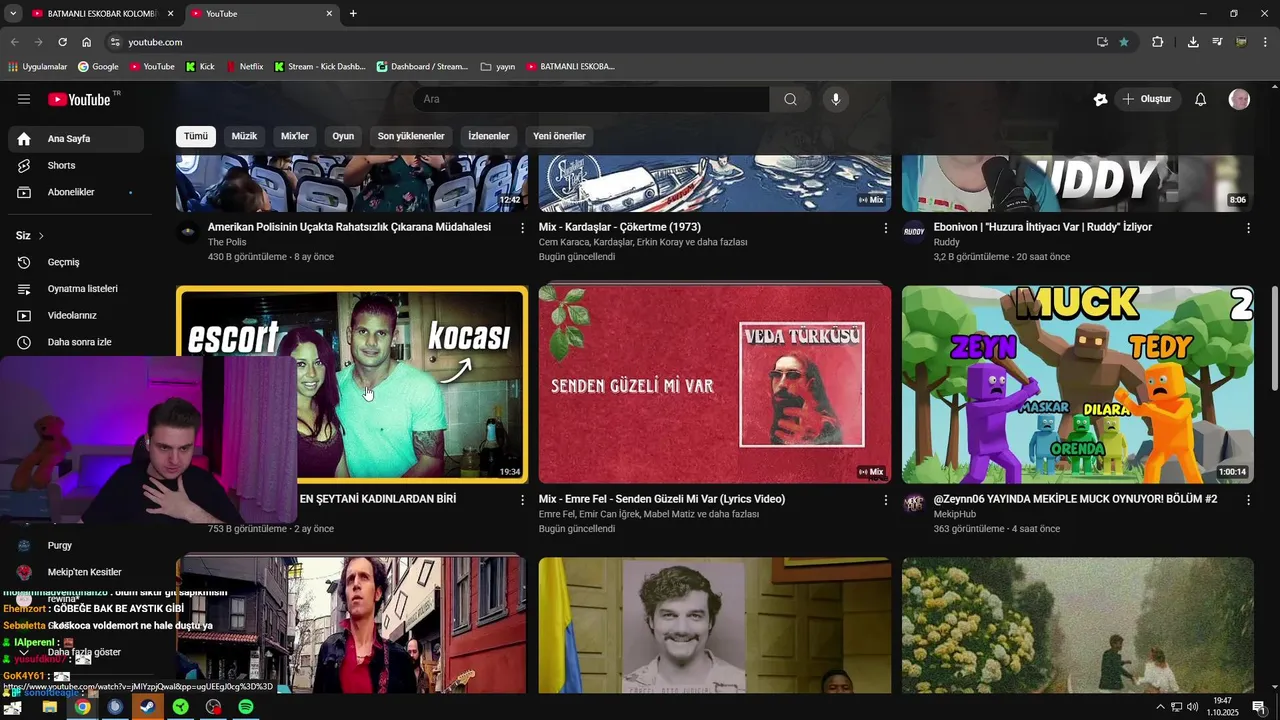
Task: Open options for Mix - Emre Fel
Action: click(885, 500)
